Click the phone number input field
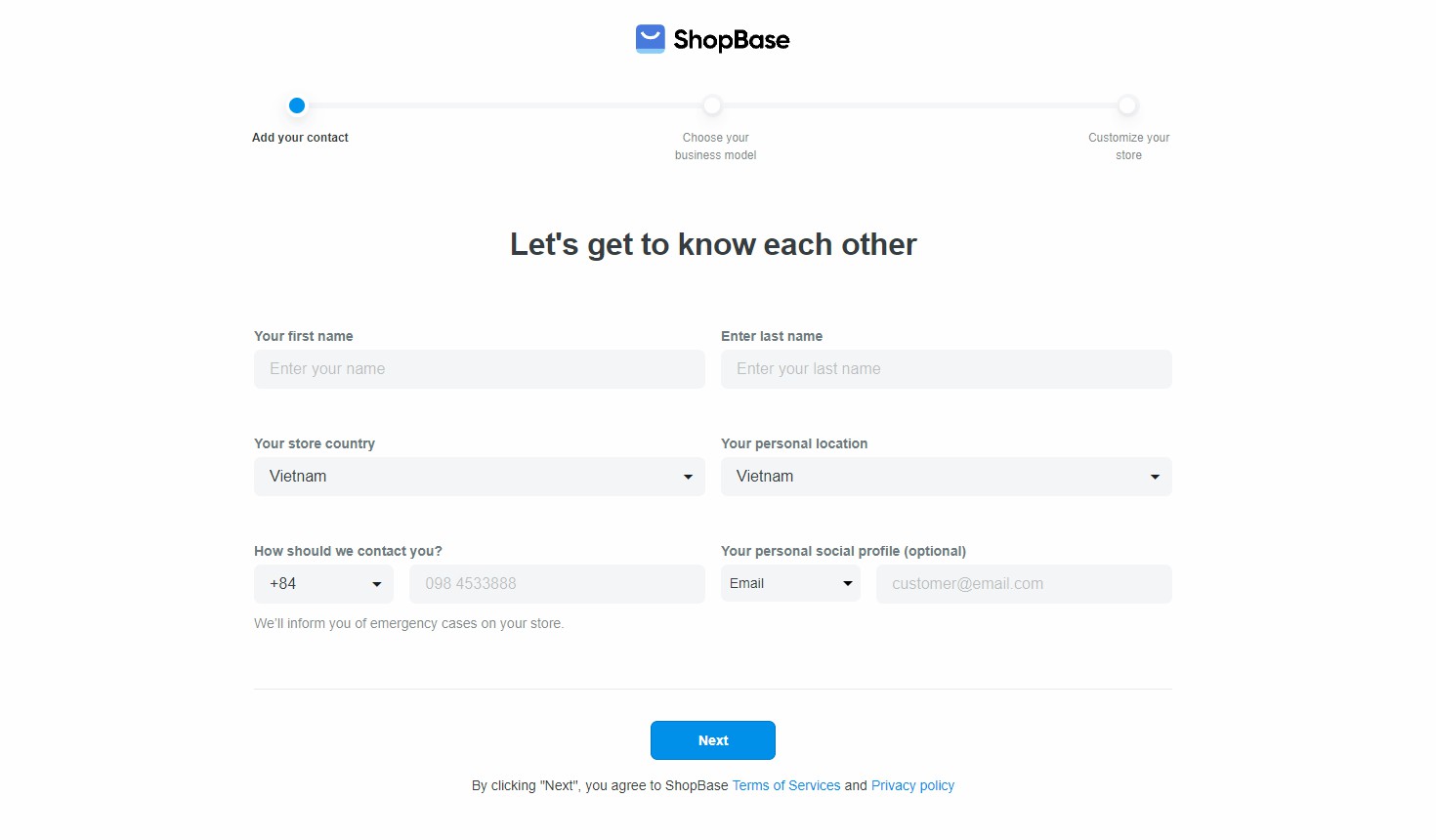1436x840 pixels. 557,584
